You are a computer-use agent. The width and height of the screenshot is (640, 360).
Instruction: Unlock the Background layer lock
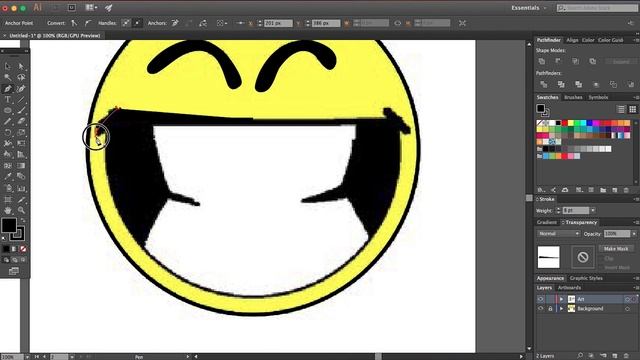coord(550,309)
